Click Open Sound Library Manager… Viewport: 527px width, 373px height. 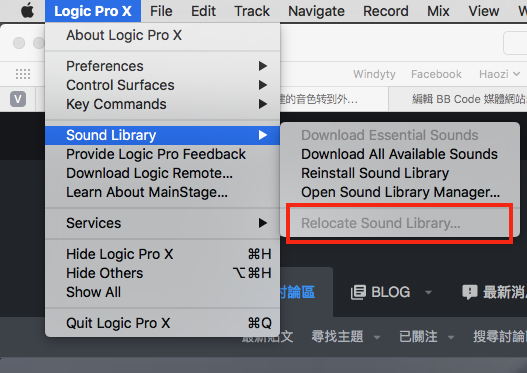pos(400,192)
